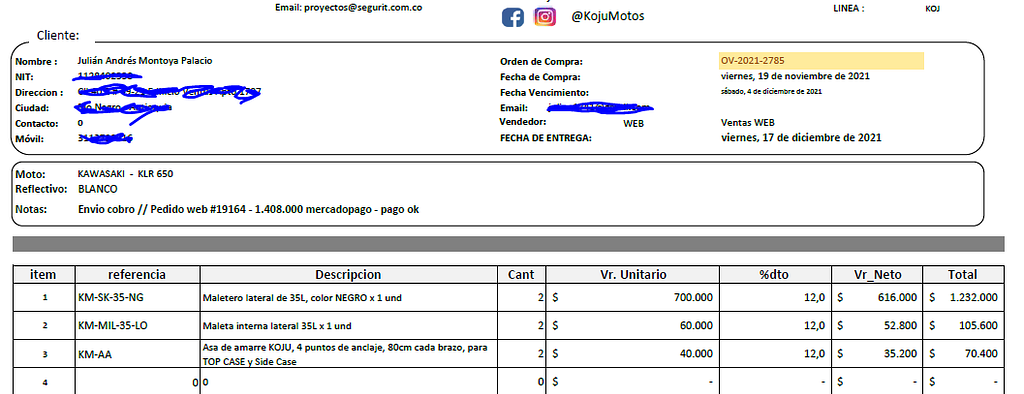The image size is (1024, 394).
Task: Click the LINEA value KOJ
Action: coord(933,8)
